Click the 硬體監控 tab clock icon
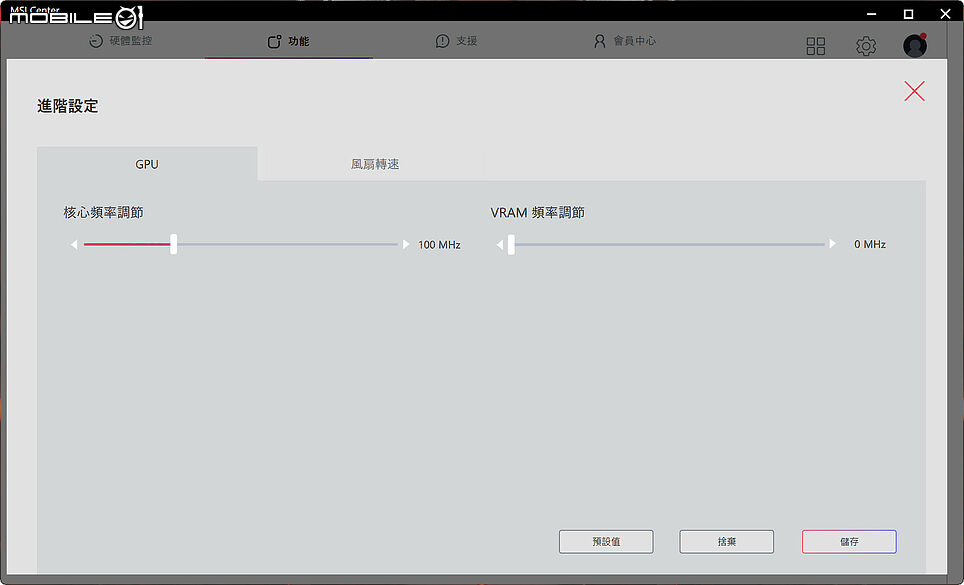Viewport: 964px width, 585px height. click(x=95, y=41)
